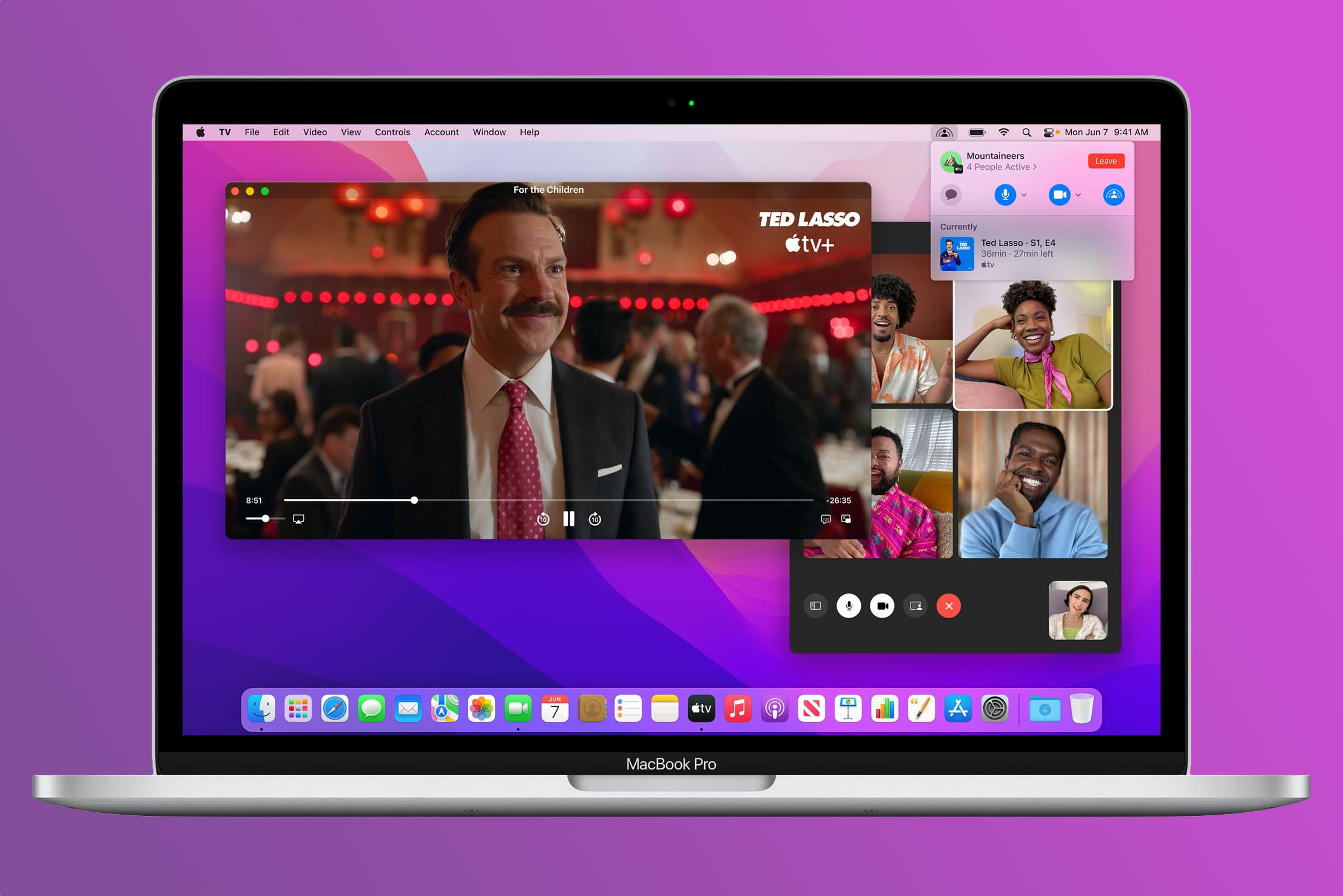This screenshot has width=1343, height=896.
Task: Open the Account menu
Action: coord(441,132)
